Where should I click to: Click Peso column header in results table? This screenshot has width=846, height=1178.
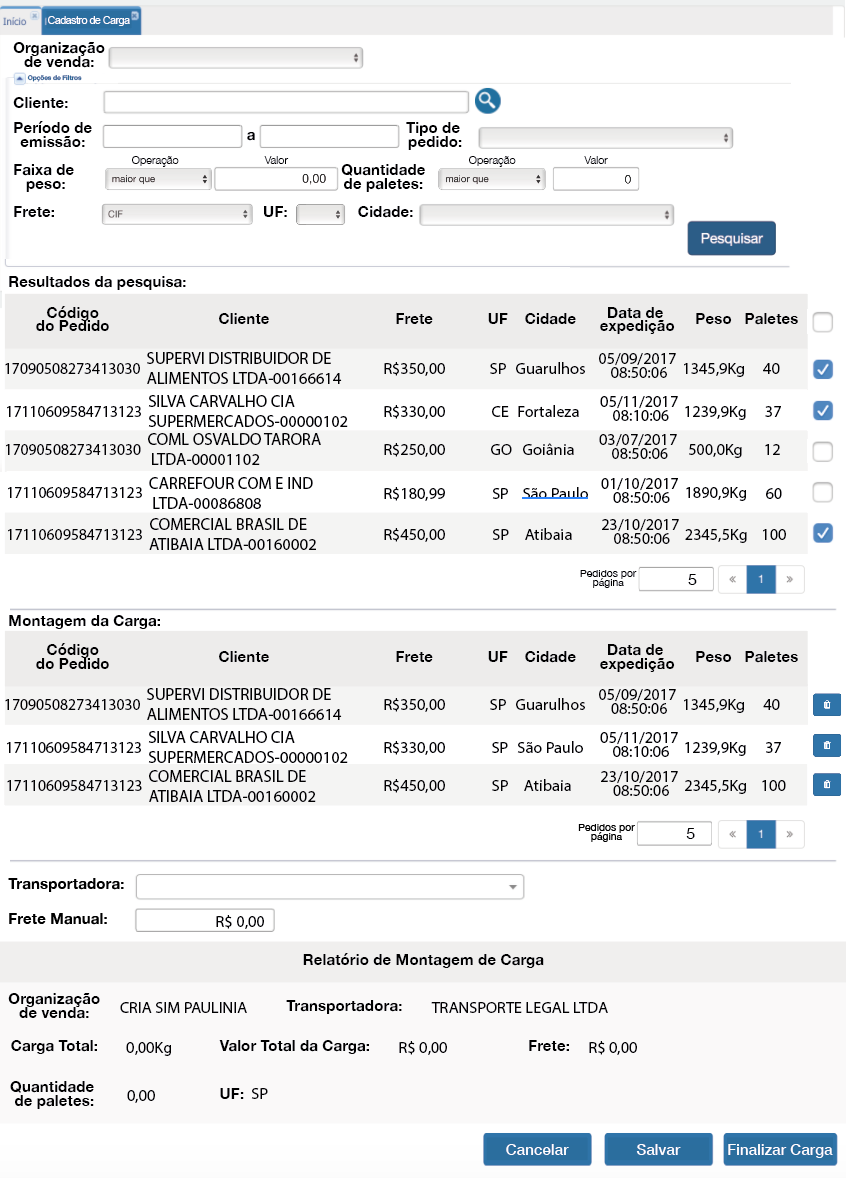click(713, 319)
